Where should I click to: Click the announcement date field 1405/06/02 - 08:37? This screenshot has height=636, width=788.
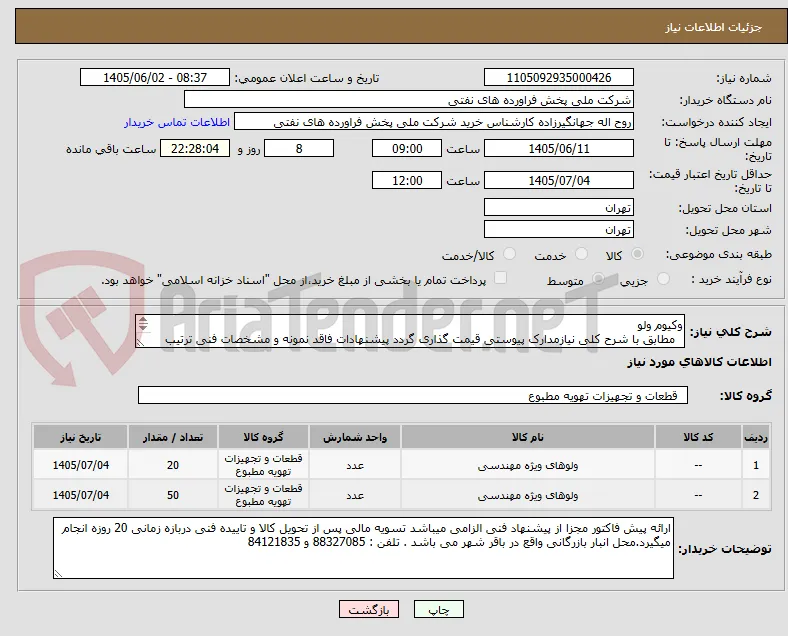(155, 77)
